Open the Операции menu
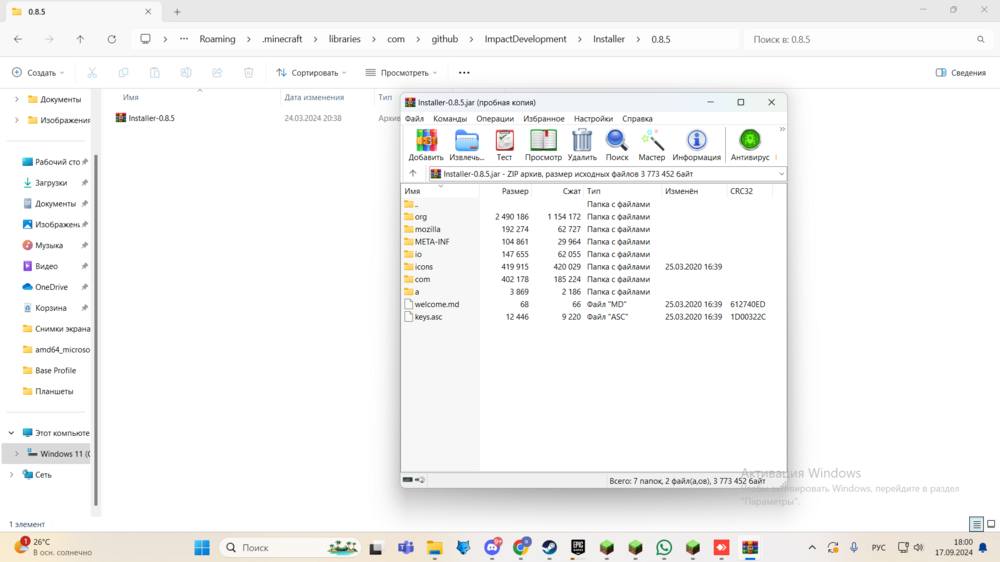 pyautogui.click(x=495, y=119)
